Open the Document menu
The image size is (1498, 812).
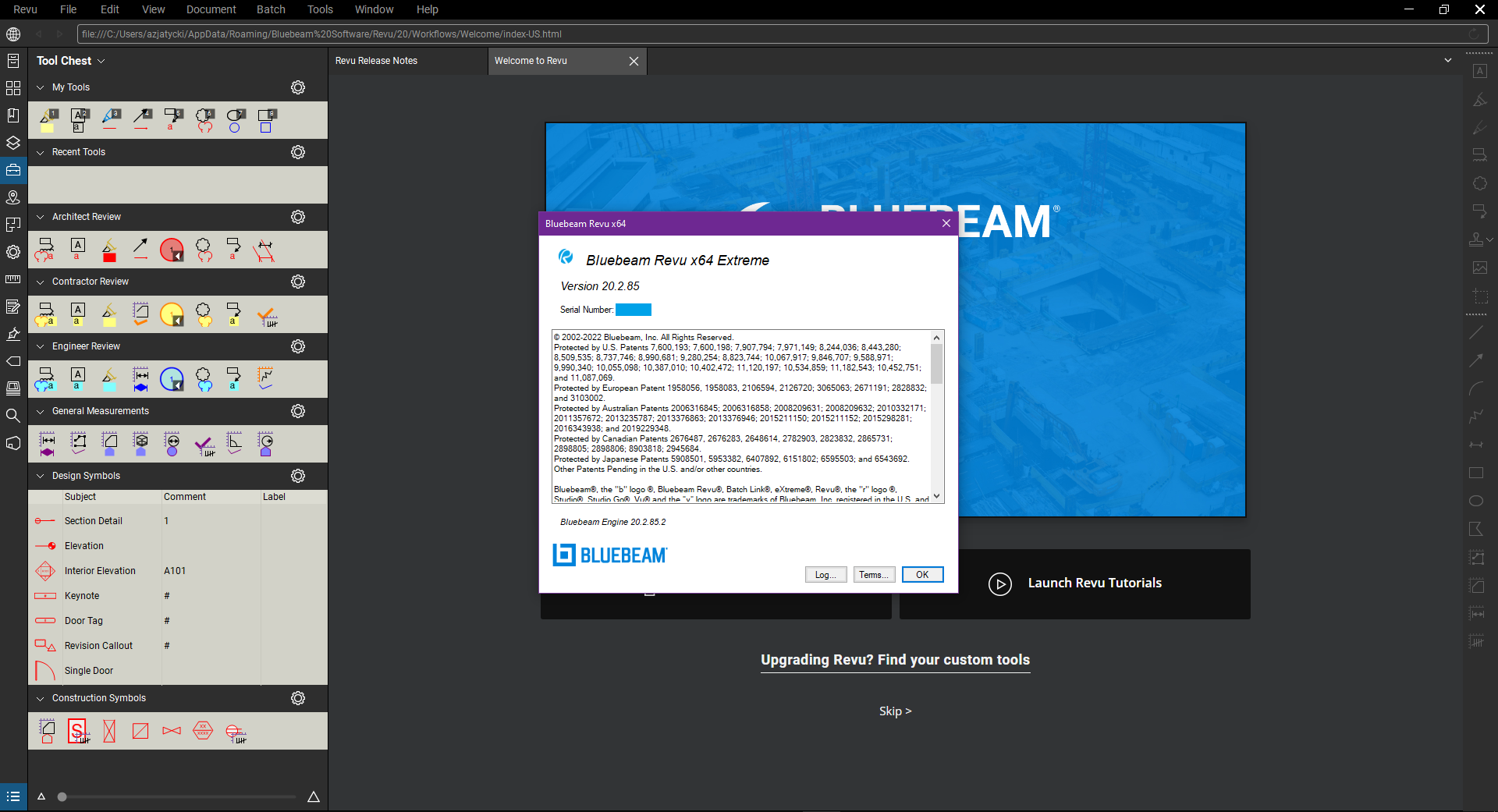coord(211,9)
